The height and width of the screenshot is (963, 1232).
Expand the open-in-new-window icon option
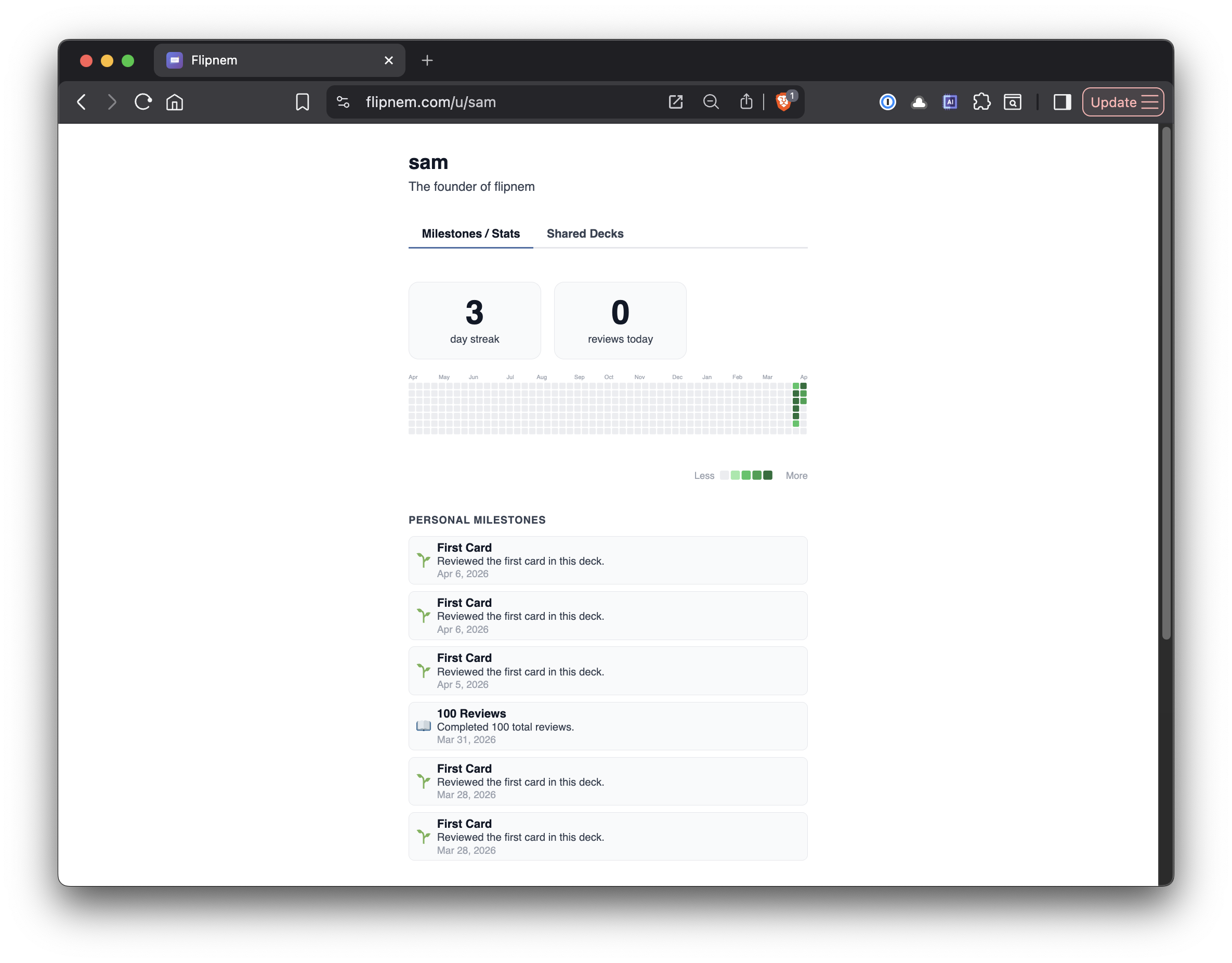pyautogui.click(x=675, y=102)
